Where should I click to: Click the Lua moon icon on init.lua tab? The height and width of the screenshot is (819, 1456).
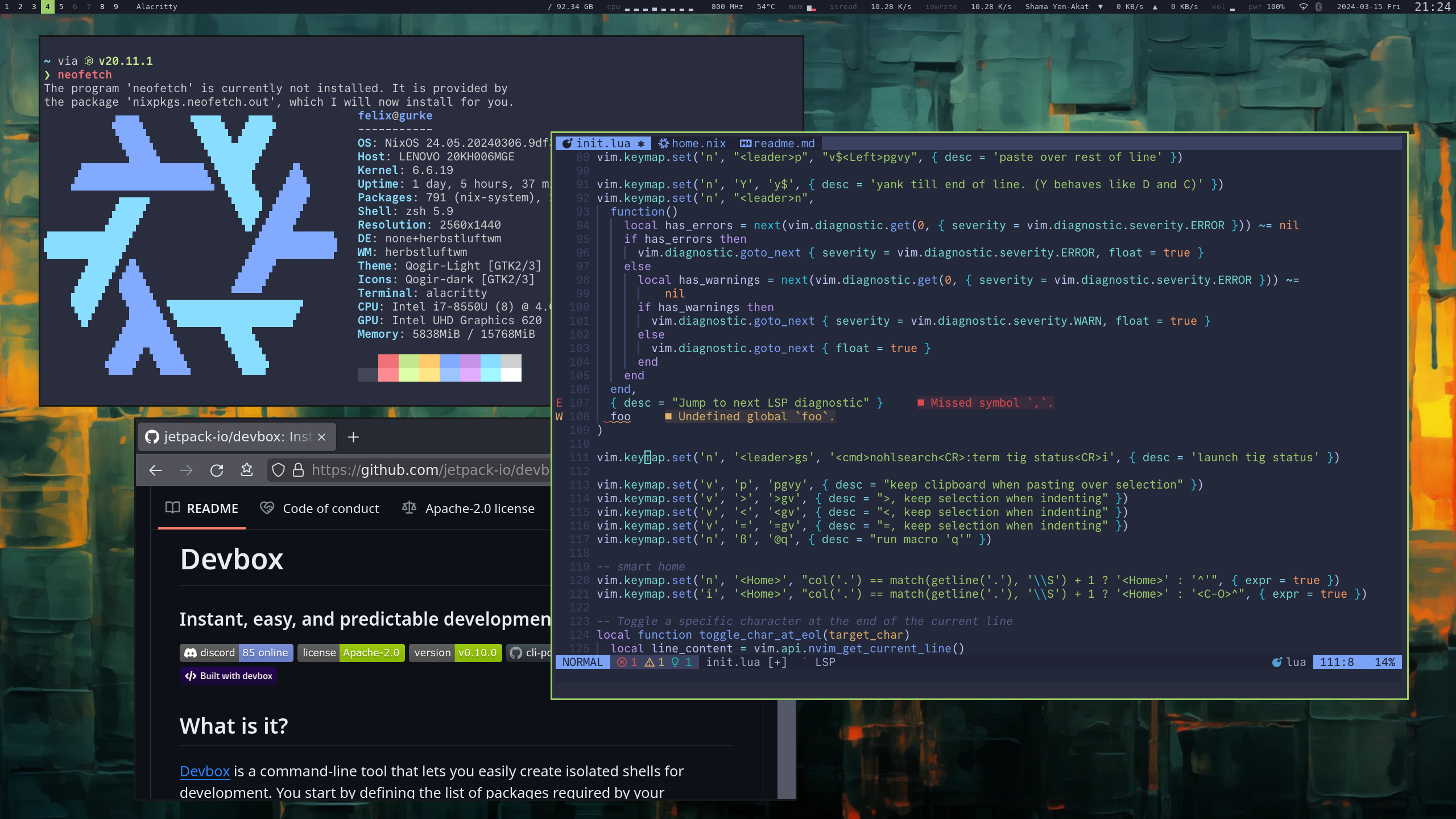(x=567, y=143)
